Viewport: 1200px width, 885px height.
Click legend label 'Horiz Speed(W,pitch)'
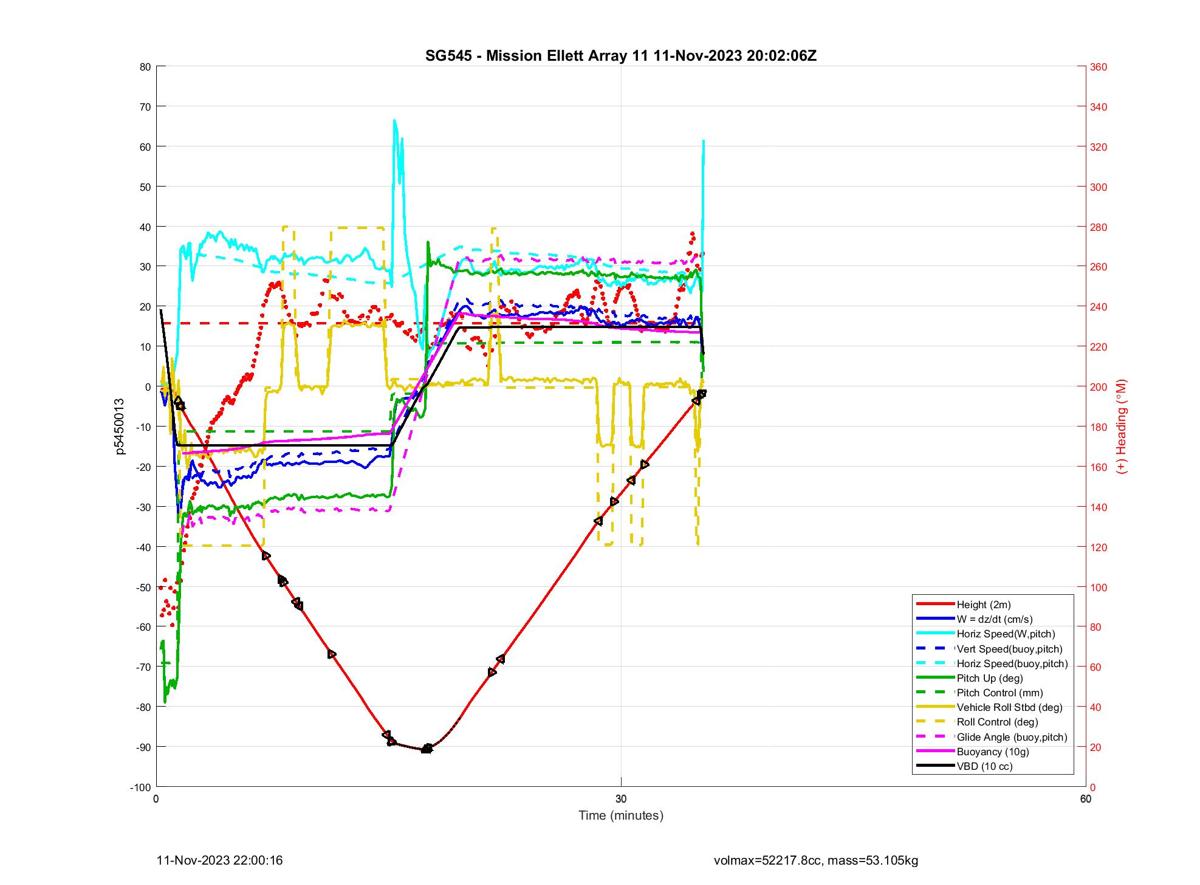(x=1005, y=633)
